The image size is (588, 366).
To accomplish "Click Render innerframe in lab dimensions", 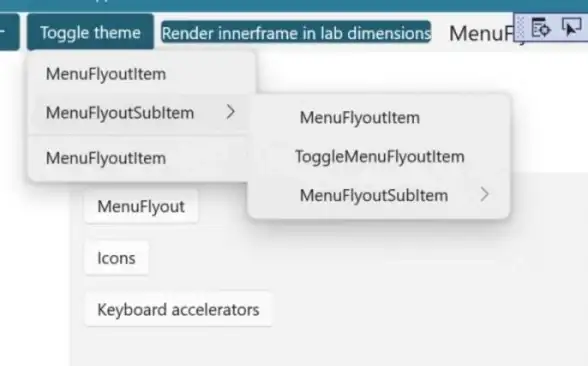I will [x=296, y=33].
